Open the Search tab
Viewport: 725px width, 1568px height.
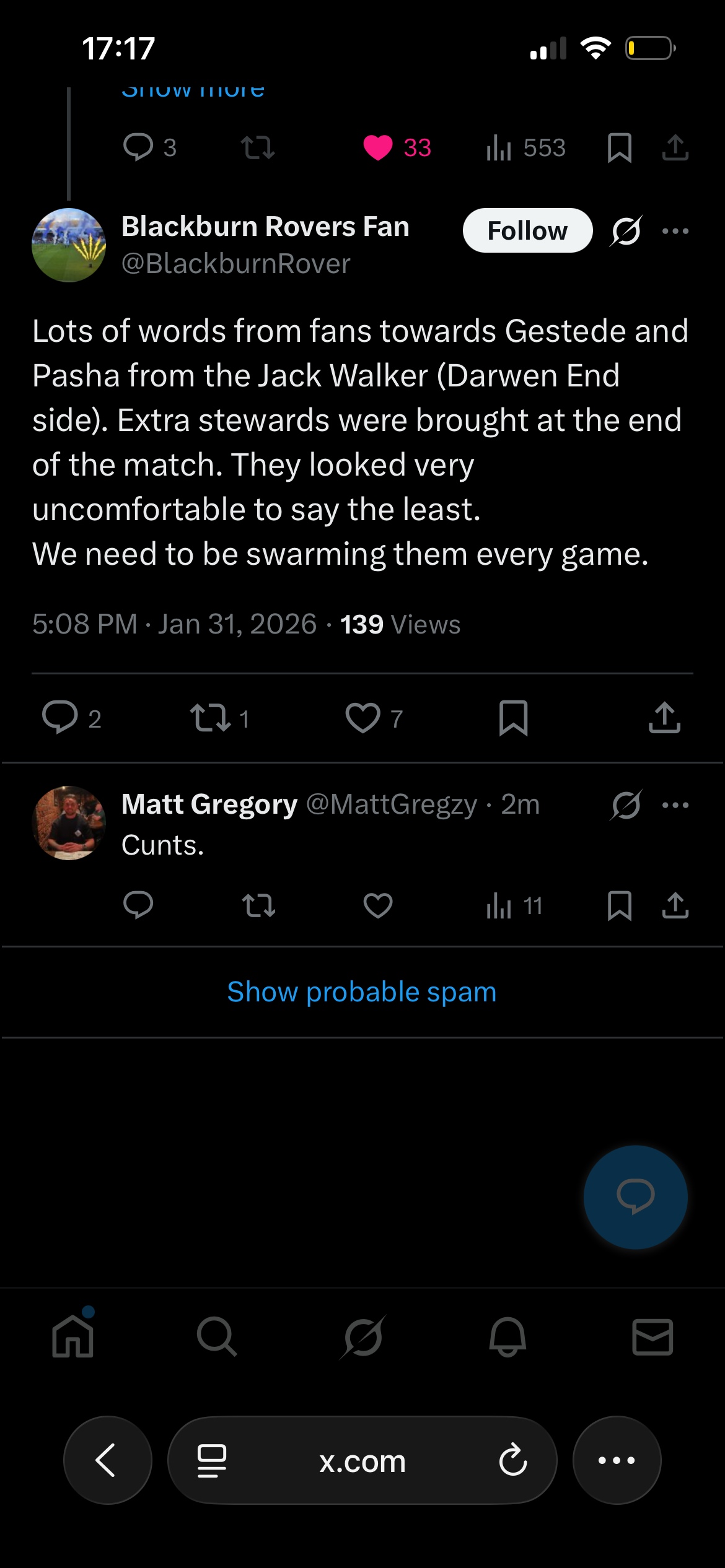click(217, 1336)
